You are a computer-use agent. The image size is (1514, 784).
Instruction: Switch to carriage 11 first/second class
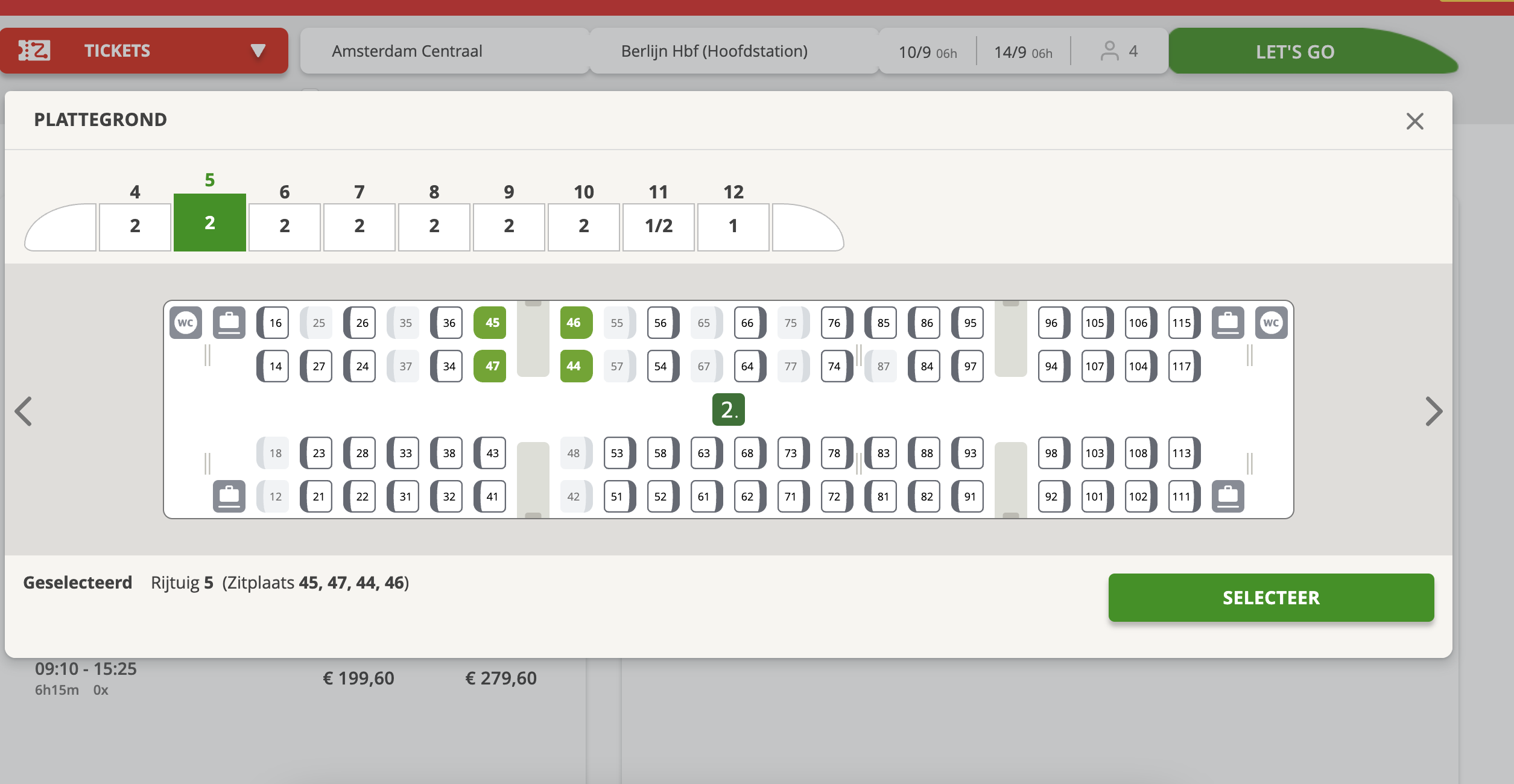point(658,226)
